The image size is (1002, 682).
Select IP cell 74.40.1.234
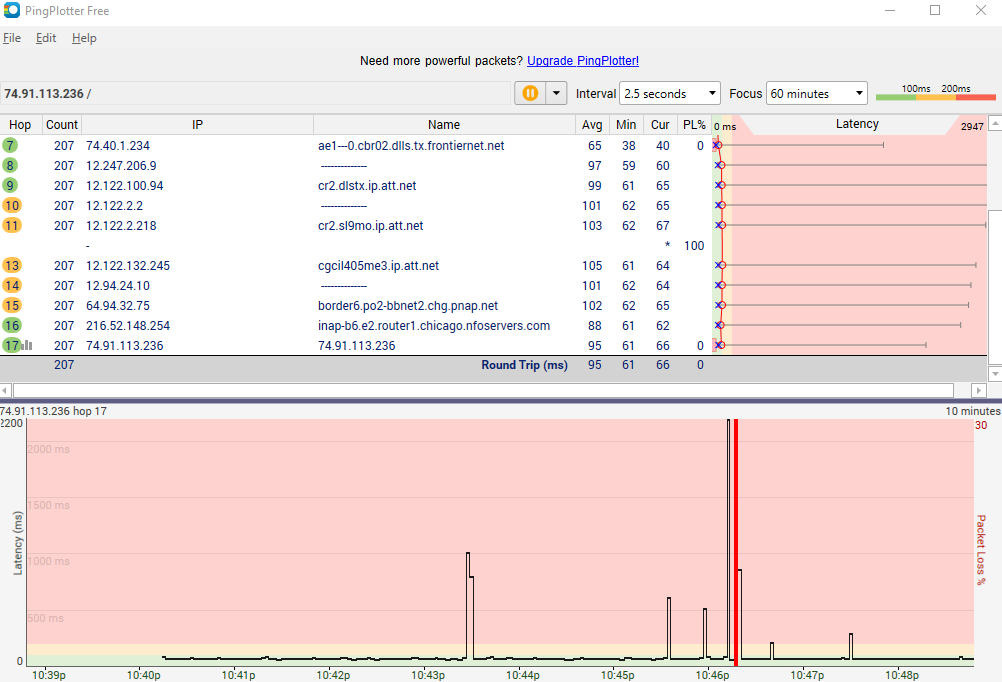(118, 146)
